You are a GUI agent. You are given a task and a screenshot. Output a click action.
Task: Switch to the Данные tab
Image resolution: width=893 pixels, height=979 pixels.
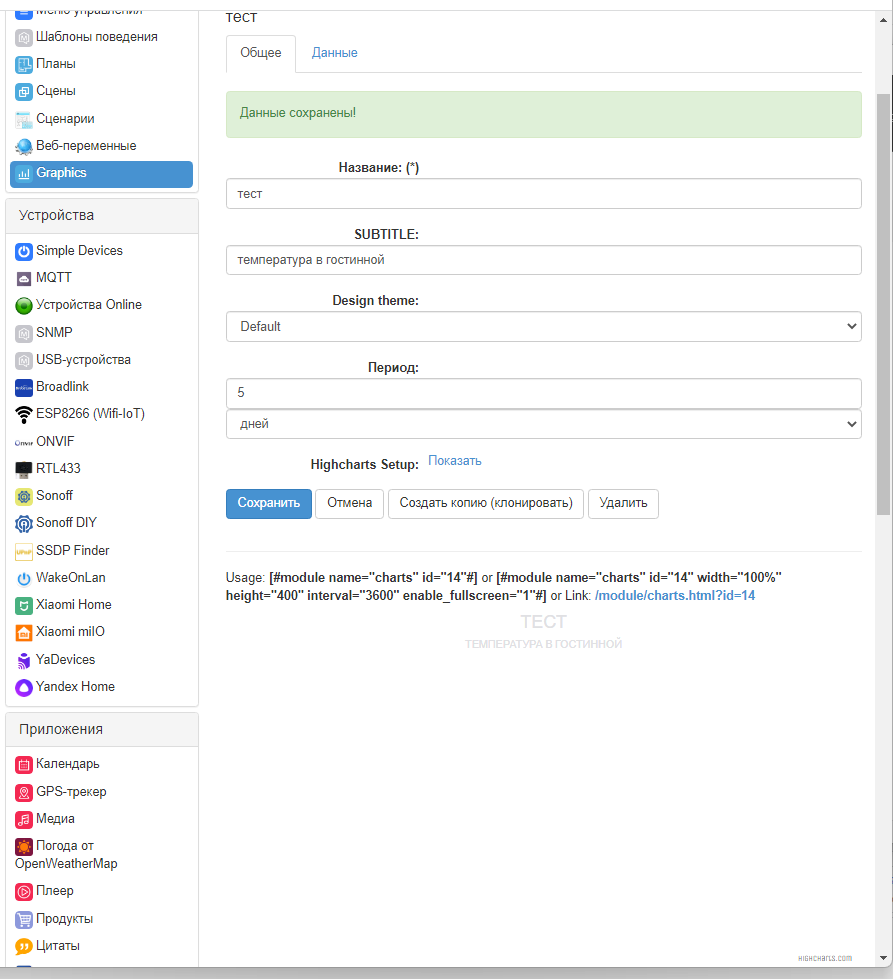tap(335, 53)
